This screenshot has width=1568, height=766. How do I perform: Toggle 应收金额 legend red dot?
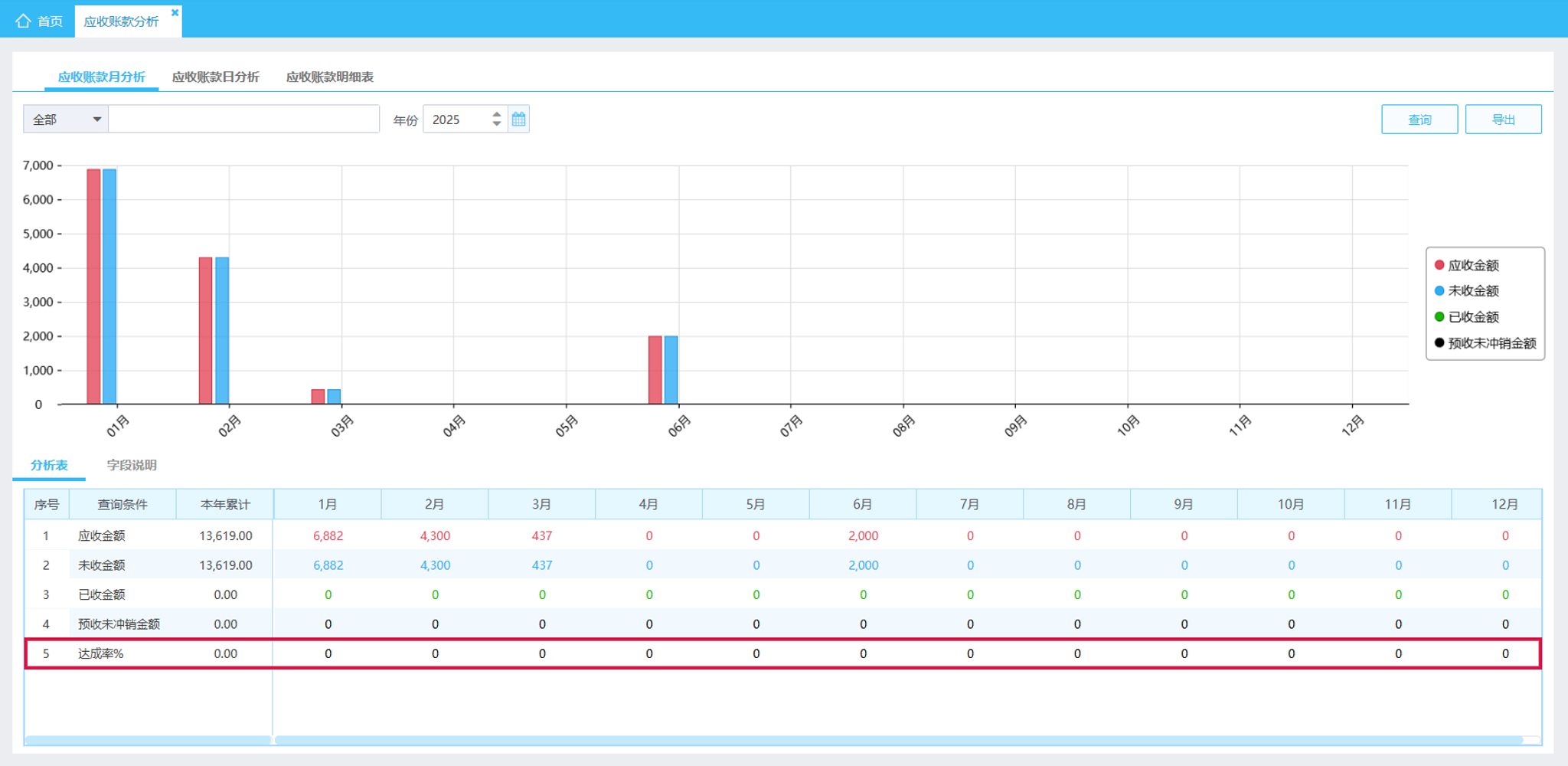pyautogui.click(x=1439, y=265)
